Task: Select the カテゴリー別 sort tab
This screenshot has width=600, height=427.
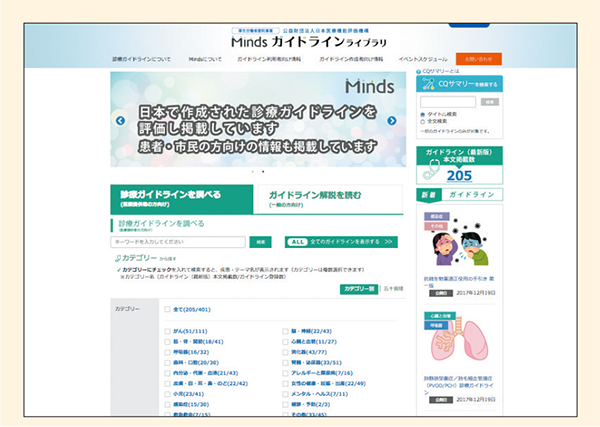Action: click(x=359, y=289)
